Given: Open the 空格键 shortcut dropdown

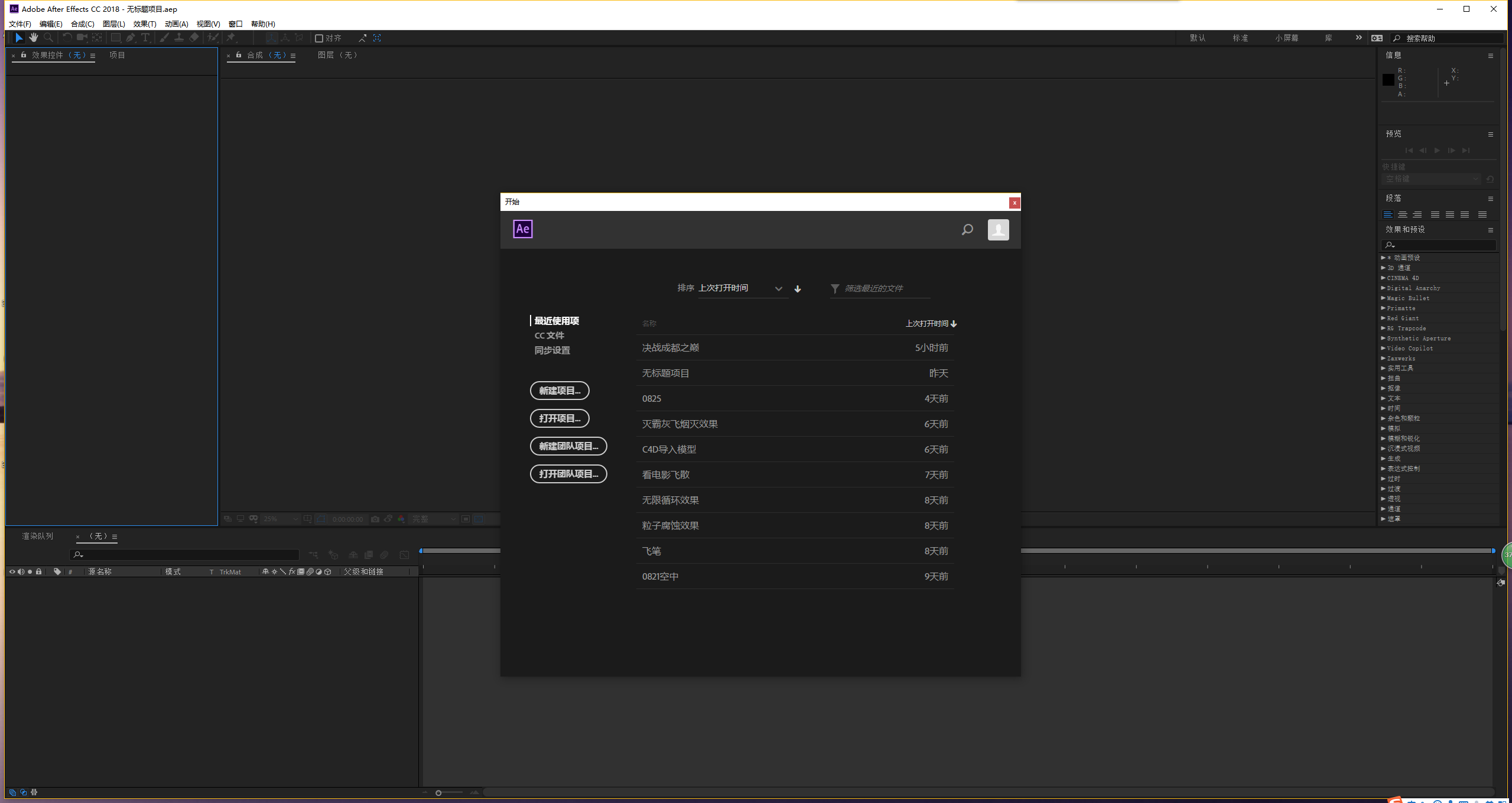Looking at the screenshot, I should (x=1432, y=178).
